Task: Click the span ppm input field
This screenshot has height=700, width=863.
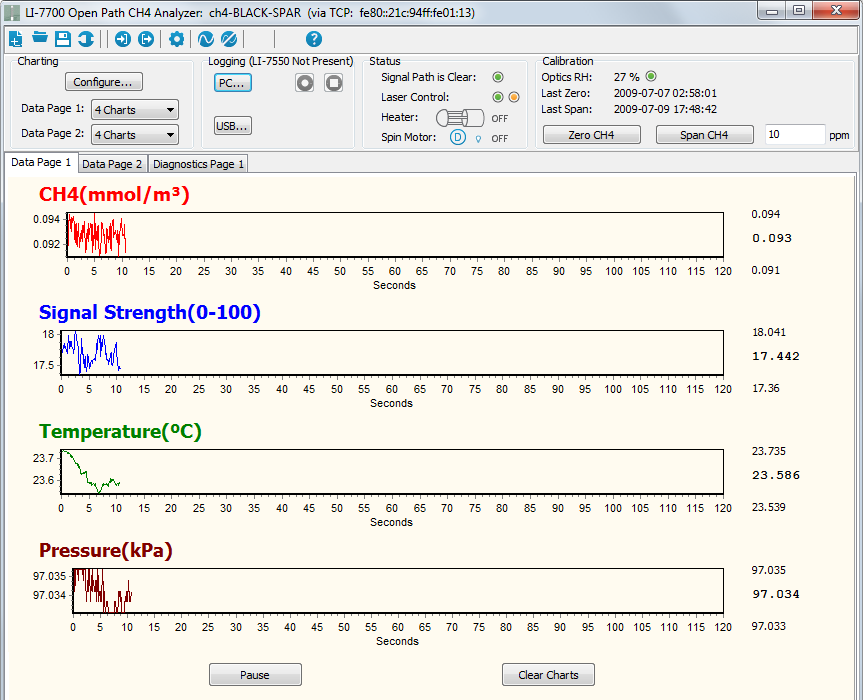Action: click(x=795, y=135)
